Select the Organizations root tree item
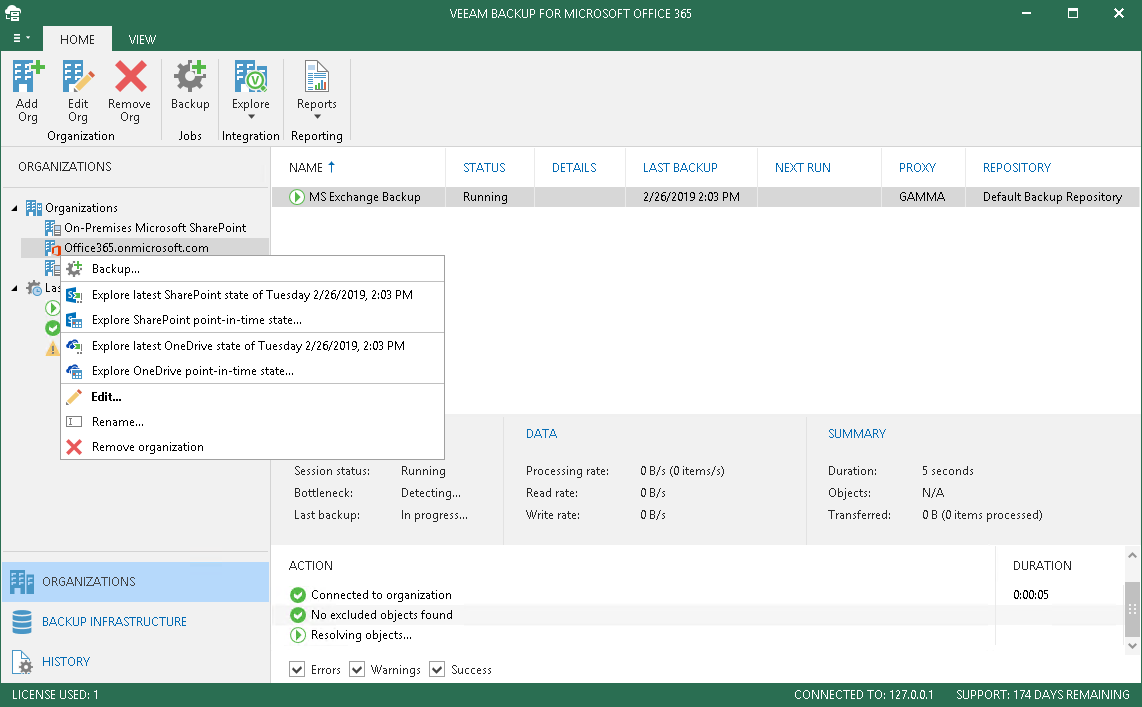The image size is (1142, 707). tap(81, 208)
